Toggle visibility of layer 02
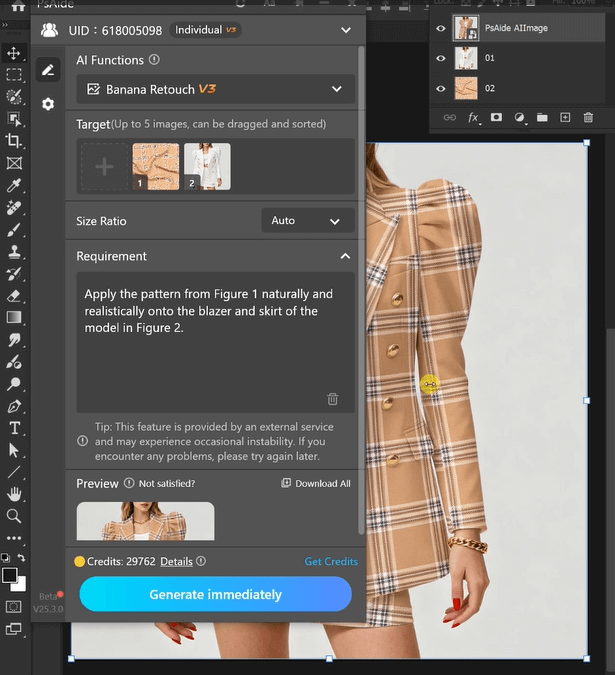Screen dimensions: 615x675 tap(441, 88)
